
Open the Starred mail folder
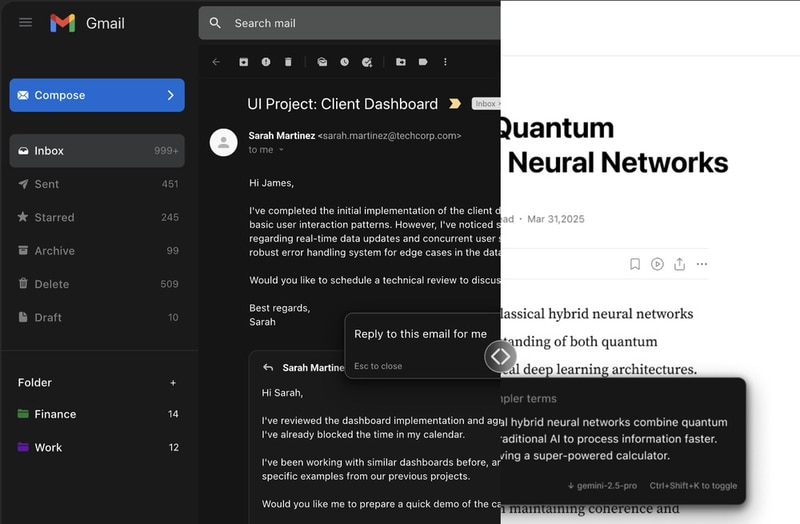[54, 217]
